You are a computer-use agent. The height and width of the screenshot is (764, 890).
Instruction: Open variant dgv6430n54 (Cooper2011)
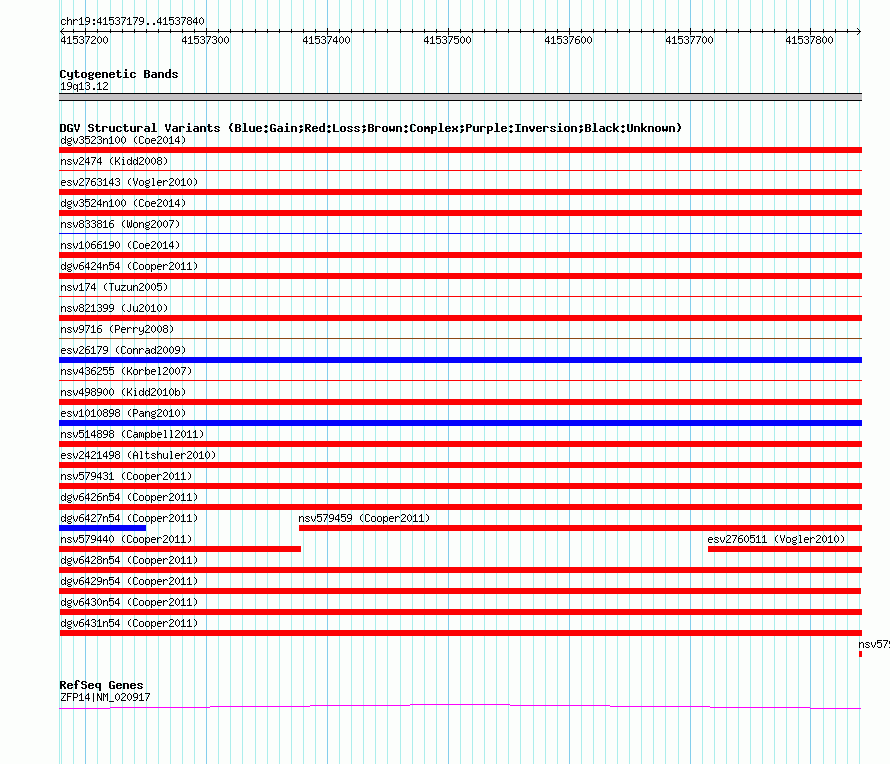tap(129, 602)
